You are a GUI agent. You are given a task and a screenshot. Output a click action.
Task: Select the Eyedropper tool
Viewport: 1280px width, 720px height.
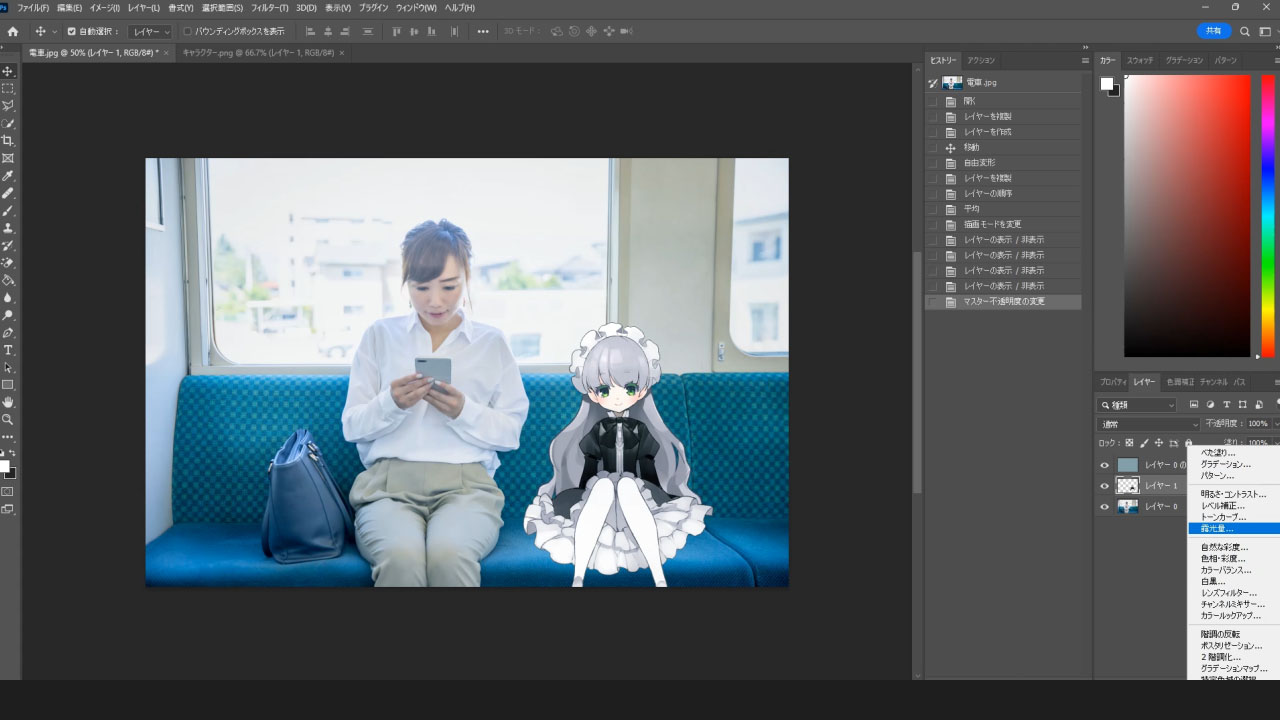coord(8,176)
